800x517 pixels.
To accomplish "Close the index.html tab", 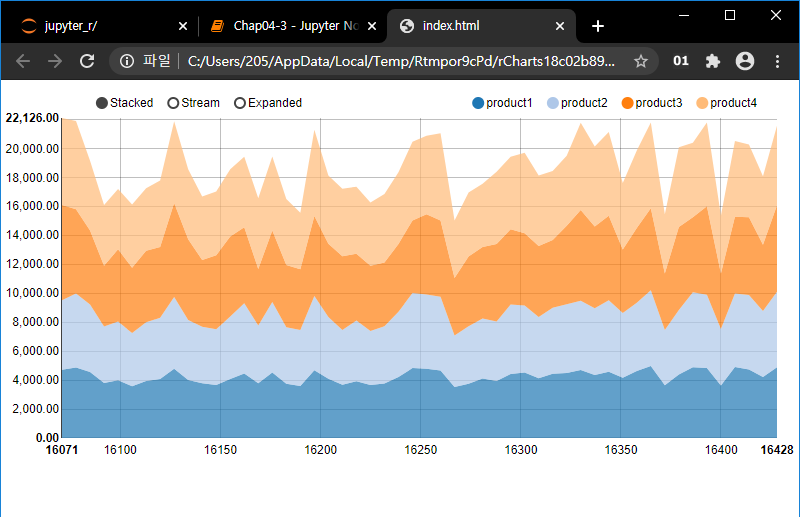I will pos(560,26).
